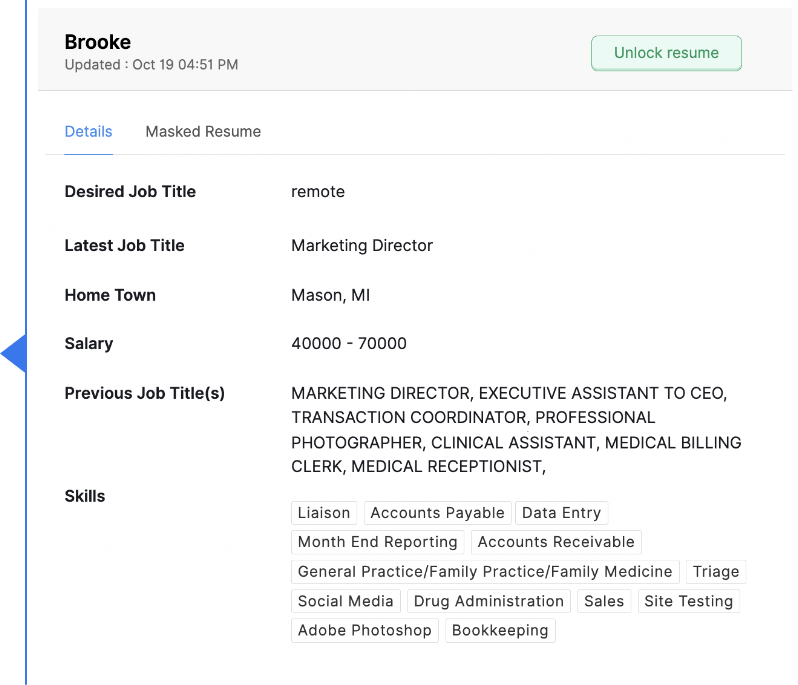The image size is (798, 685).
Task: Click the Drug Administration skill tag
Action: (488, 601)
